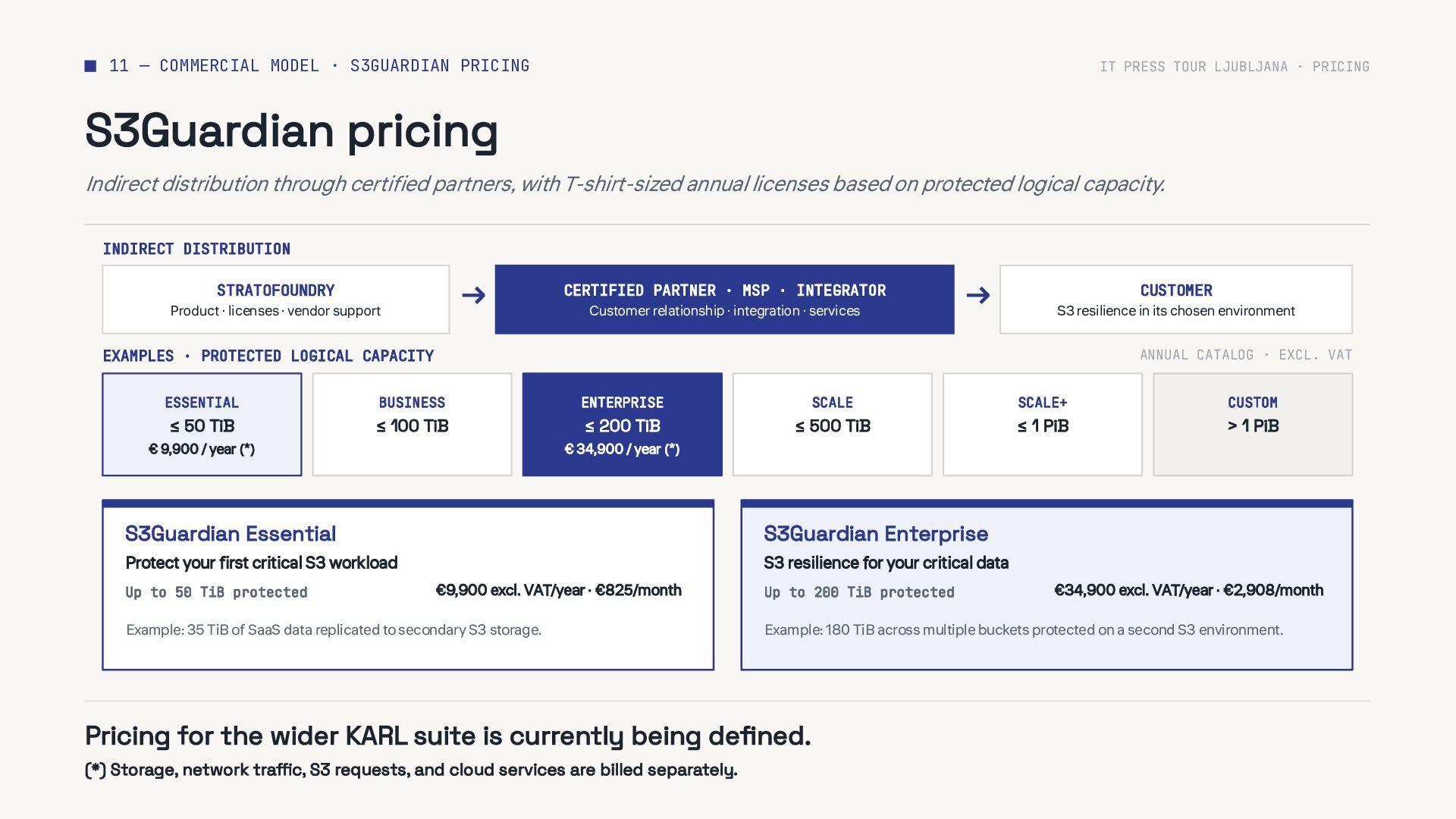Choose the Scale+ ≤ 1 PiB tier
1456x819 pixels.
pyautogui.click(x=1042, y=425)
